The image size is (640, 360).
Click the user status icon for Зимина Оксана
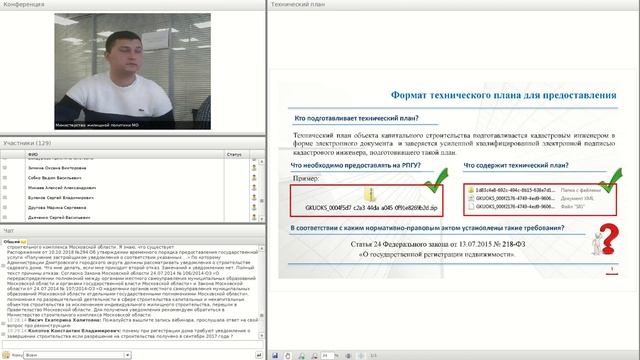coord(254,168)
